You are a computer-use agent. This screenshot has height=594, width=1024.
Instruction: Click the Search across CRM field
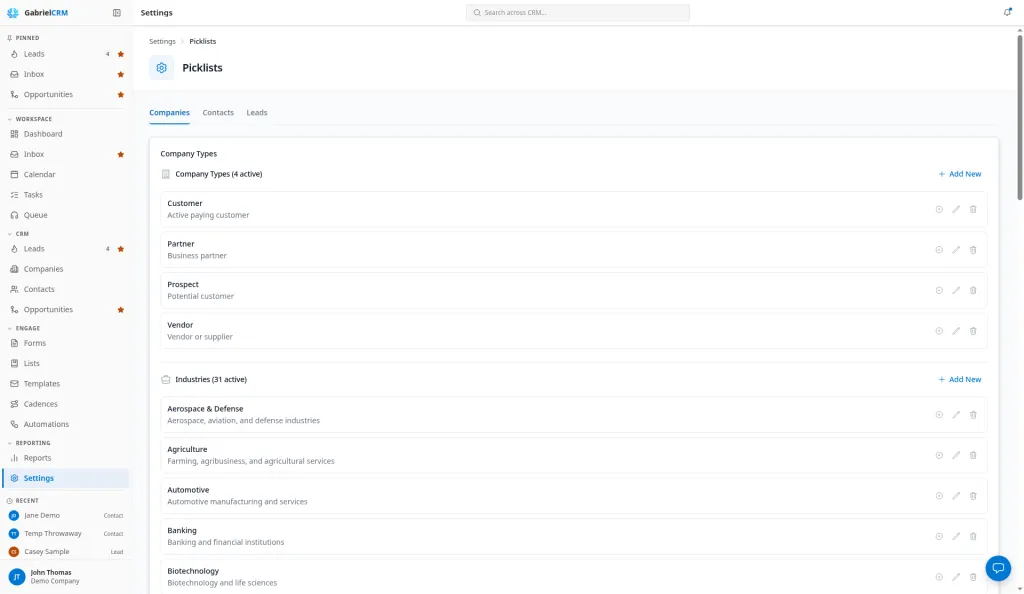pos(578,12)
